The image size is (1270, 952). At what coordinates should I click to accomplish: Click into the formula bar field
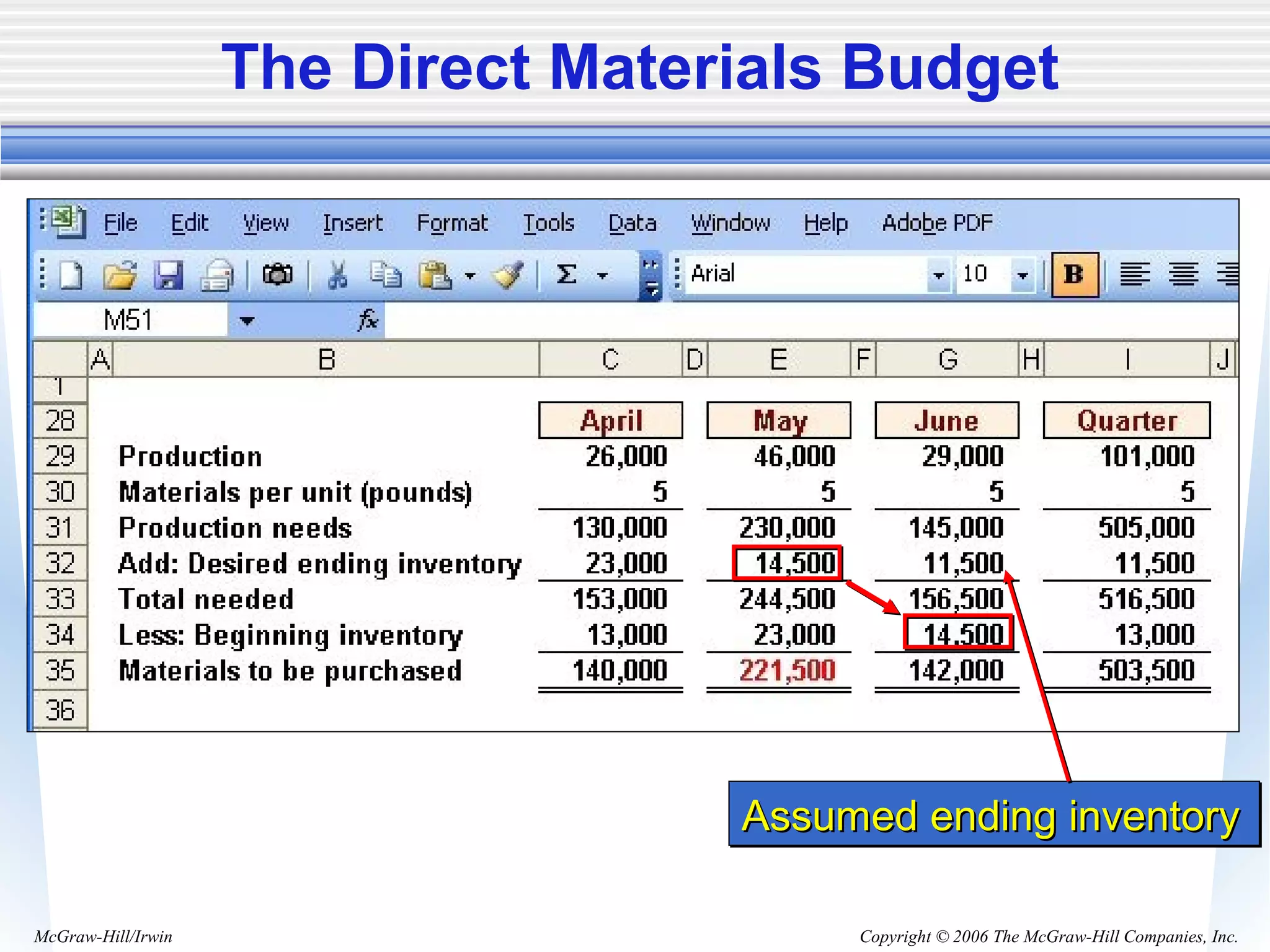pos(811,320)
